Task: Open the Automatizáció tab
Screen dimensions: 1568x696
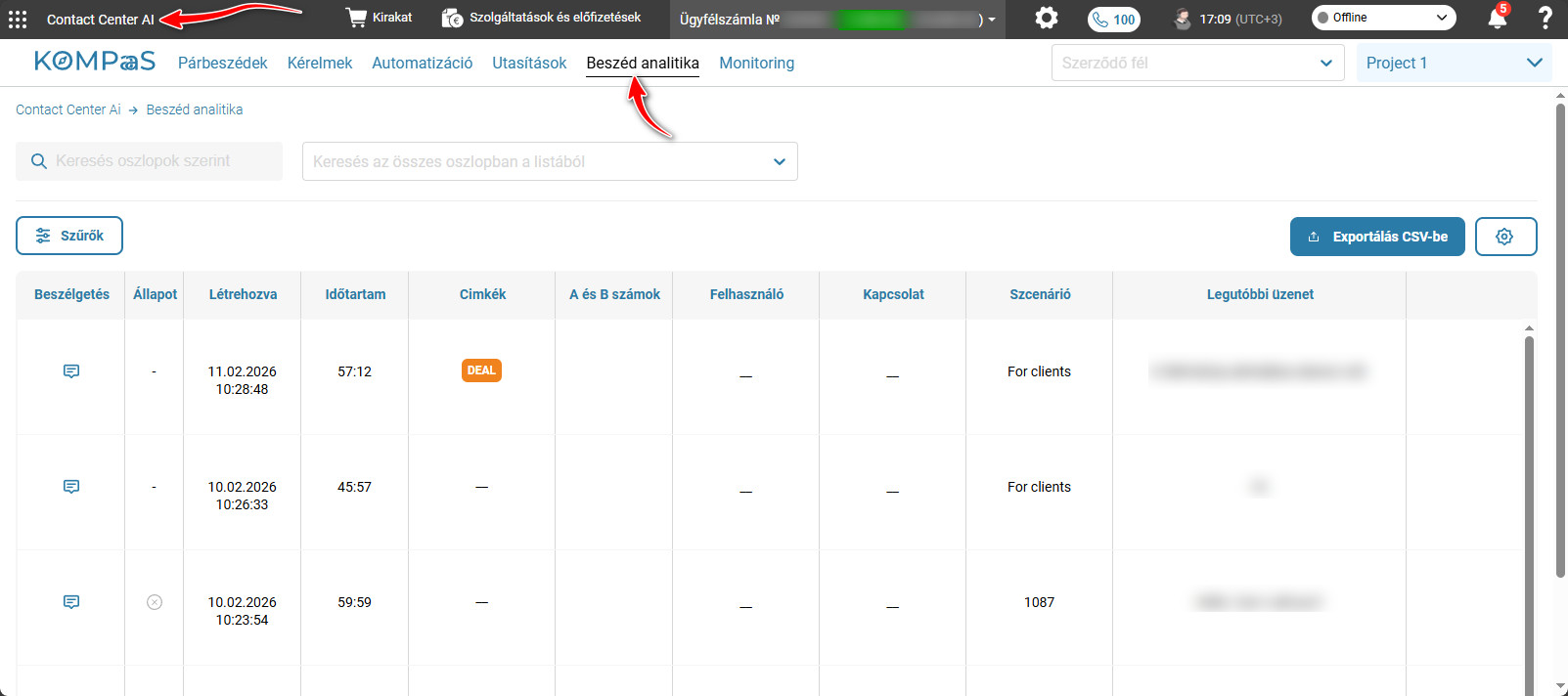Action: 422,63
